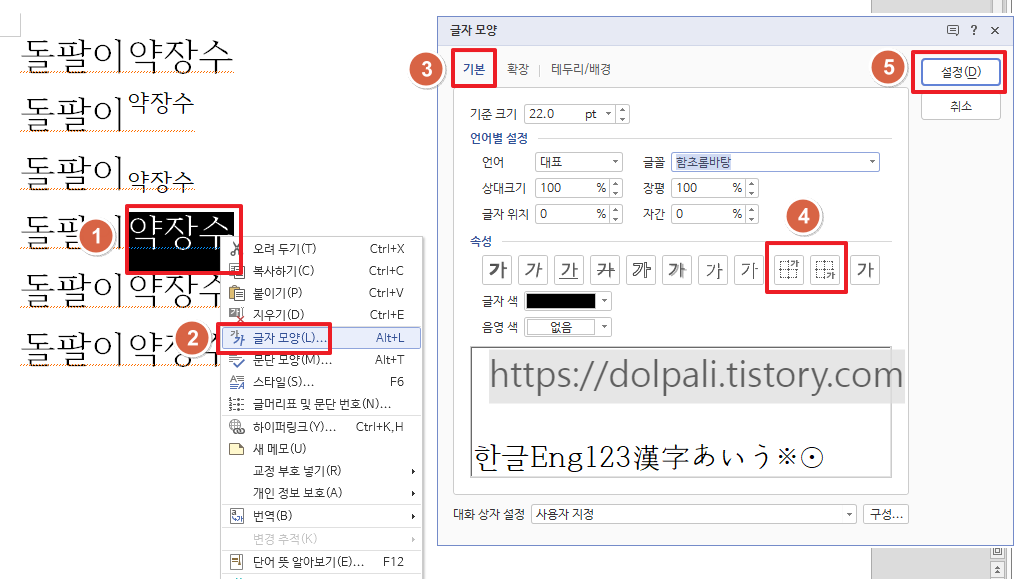This screenshot has width=1014, height=579.
Task: Increase 기준 크기 with up arrow
Action: pyautogui.click(x=622, y=110)
